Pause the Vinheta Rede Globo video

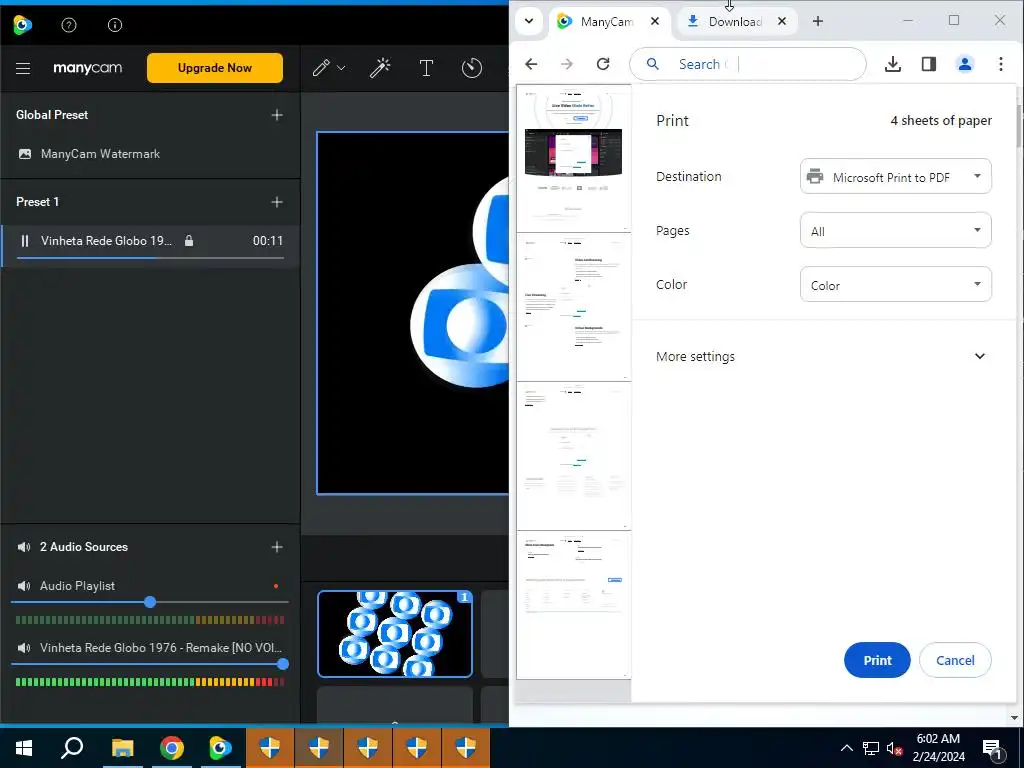click(x=25, y=241)
